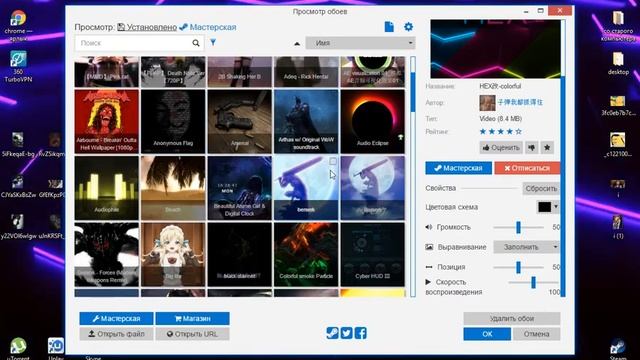Viewport: 640px width, 360px height.
Task: Click the Отмена button
Action: click(536, 334)
